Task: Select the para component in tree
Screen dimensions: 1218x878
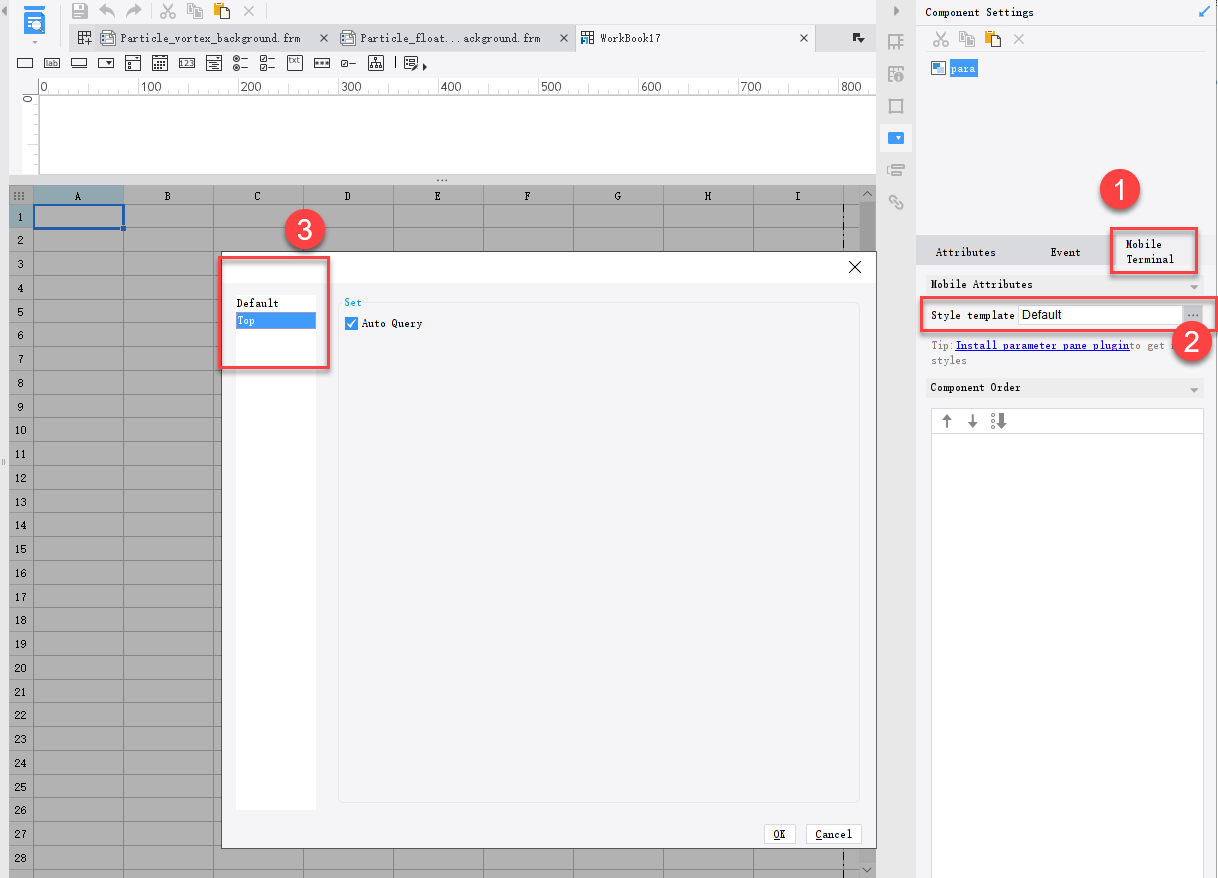Action: tap(963, 69)
